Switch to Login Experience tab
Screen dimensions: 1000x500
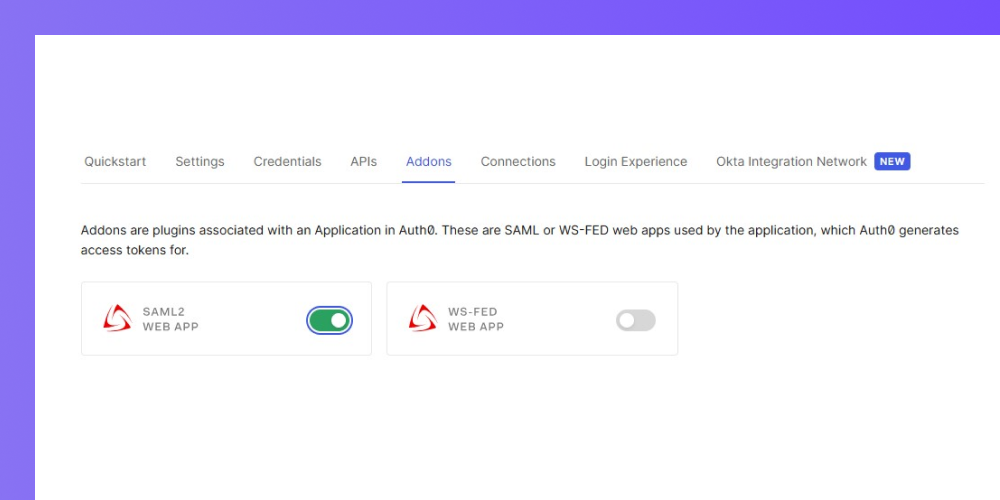636,162
